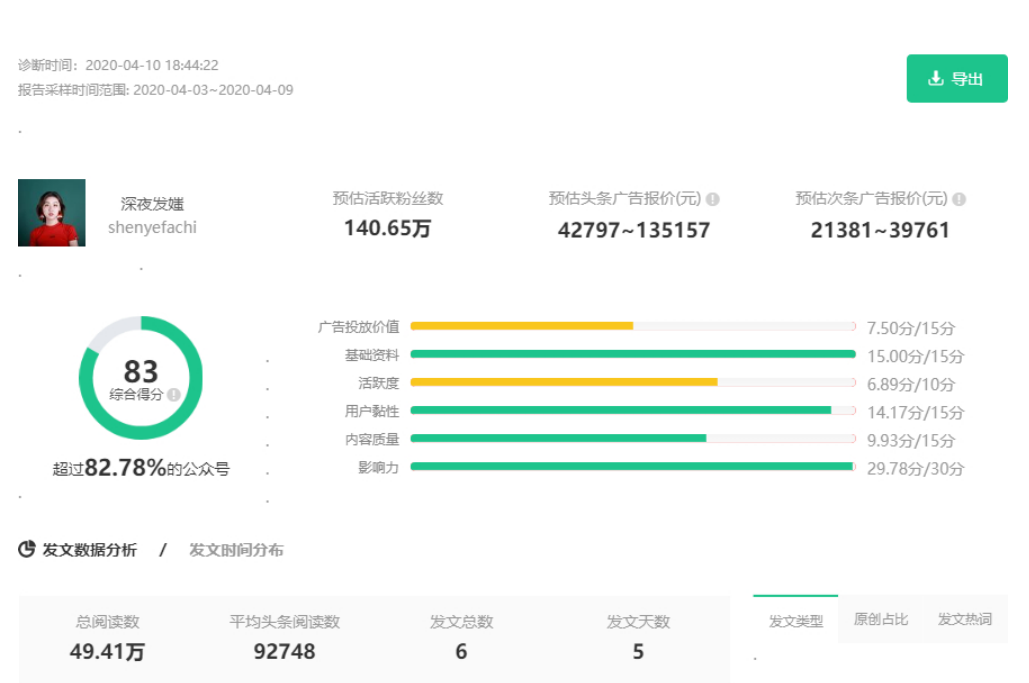Select the 发文类型 tab

point(795,621)
